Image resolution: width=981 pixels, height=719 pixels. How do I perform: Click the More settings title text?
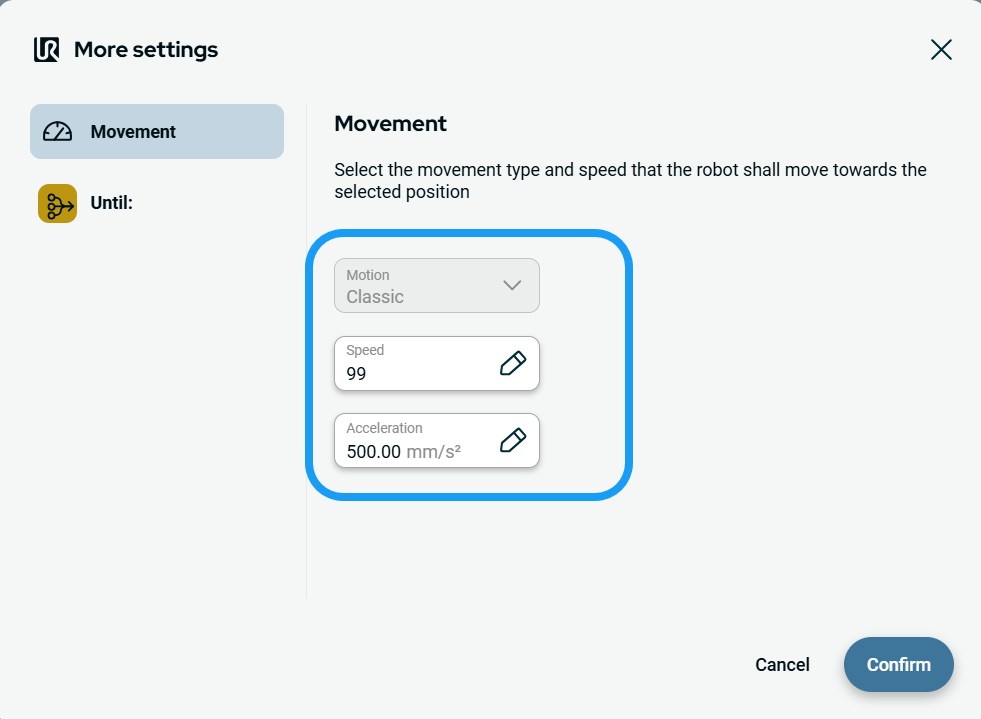[x=146, y=50]
